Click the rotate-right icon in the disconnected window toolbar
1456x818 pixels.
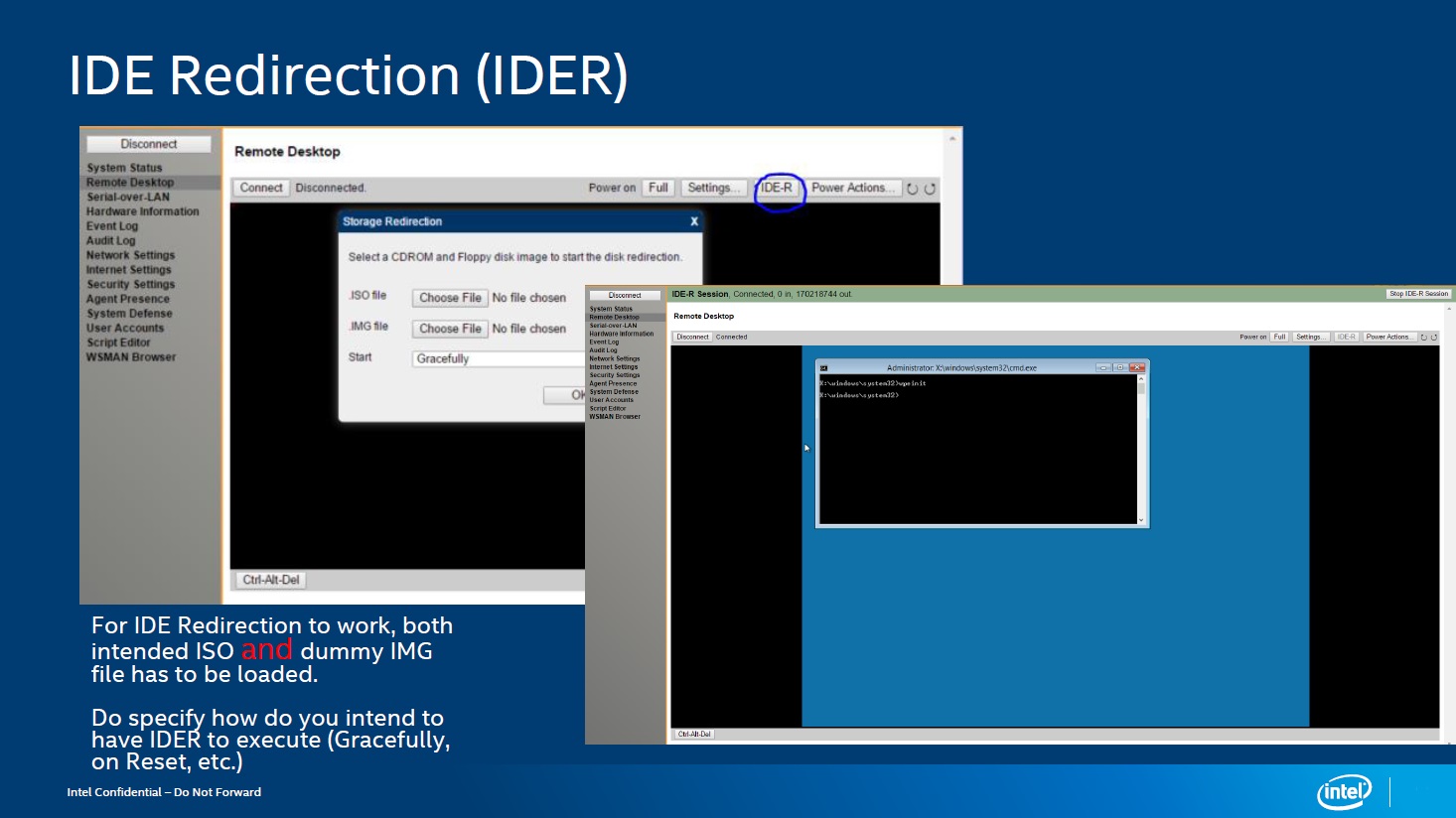(930, 189)
